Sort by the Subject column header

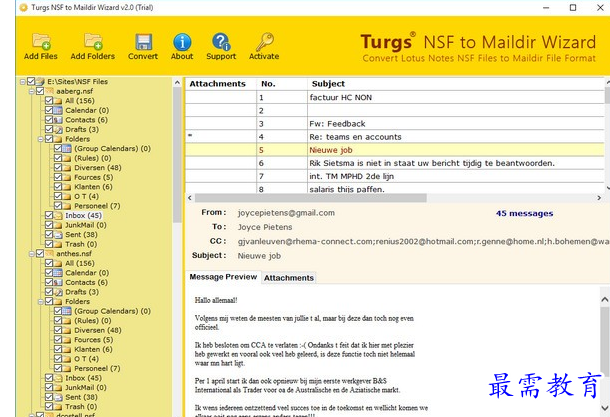[456, 84]
